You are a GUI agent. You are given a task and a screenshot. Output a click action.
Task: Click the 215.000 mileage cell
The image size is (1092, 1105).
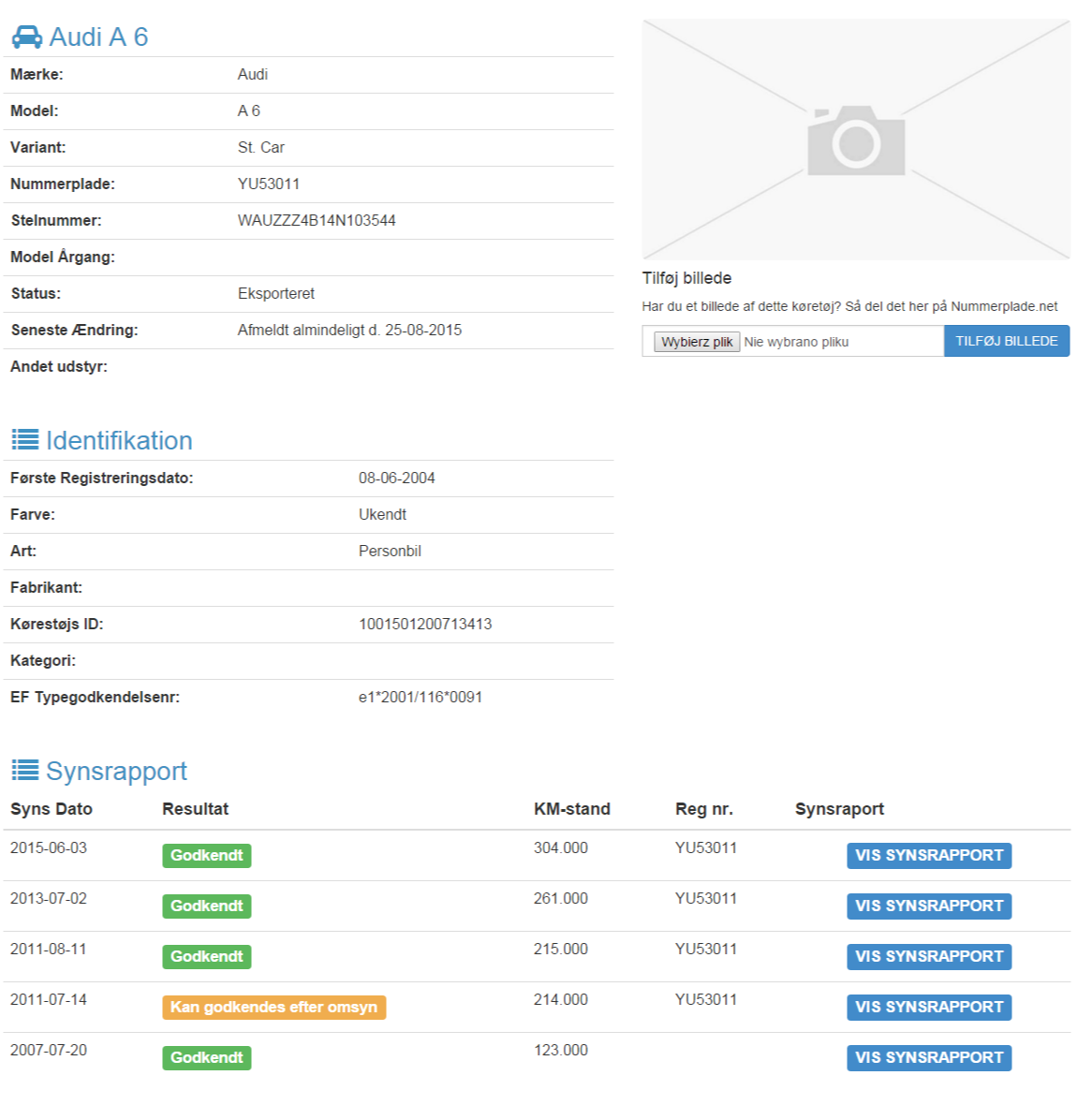560,950
